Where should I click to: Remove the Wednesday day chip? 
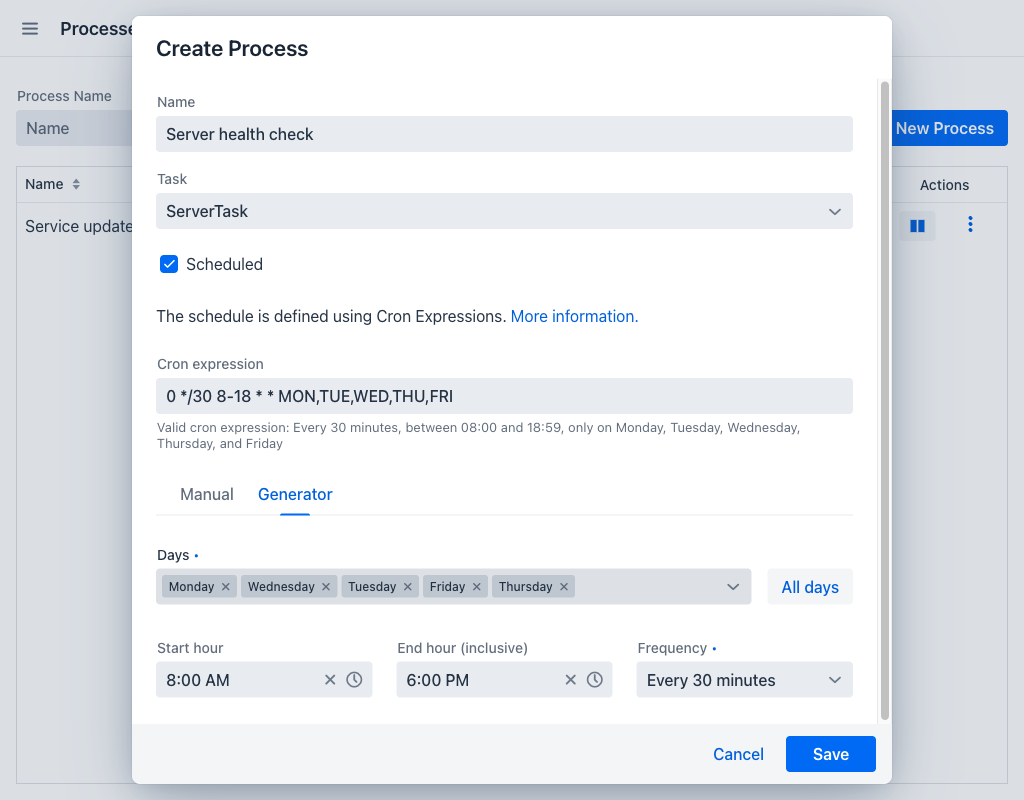326,586
